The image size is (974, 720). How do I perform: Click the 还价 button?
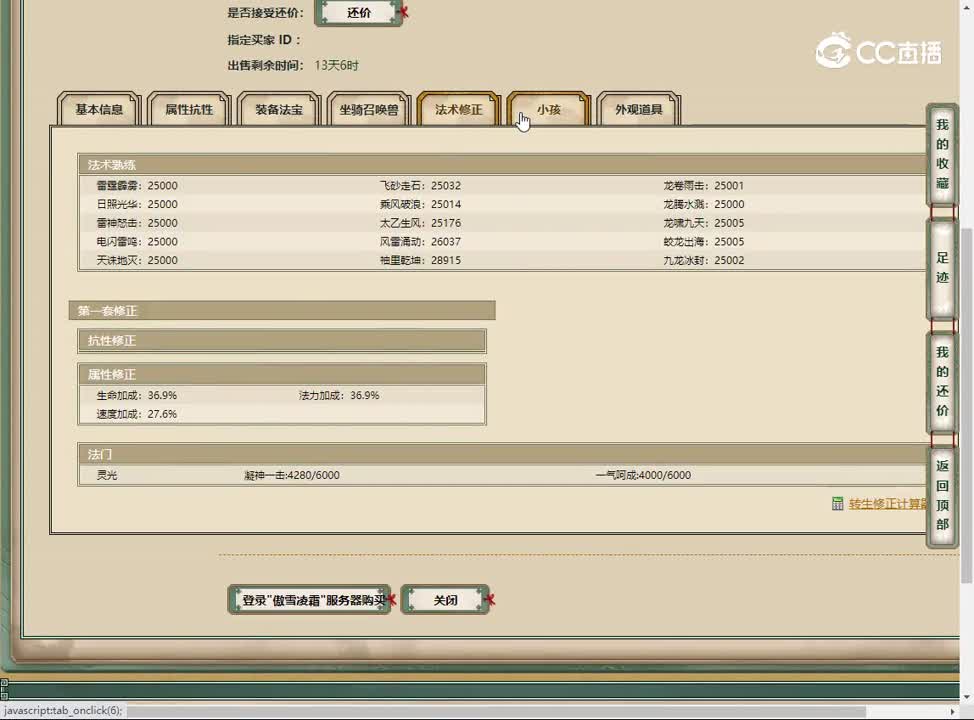tap(358, 12)
